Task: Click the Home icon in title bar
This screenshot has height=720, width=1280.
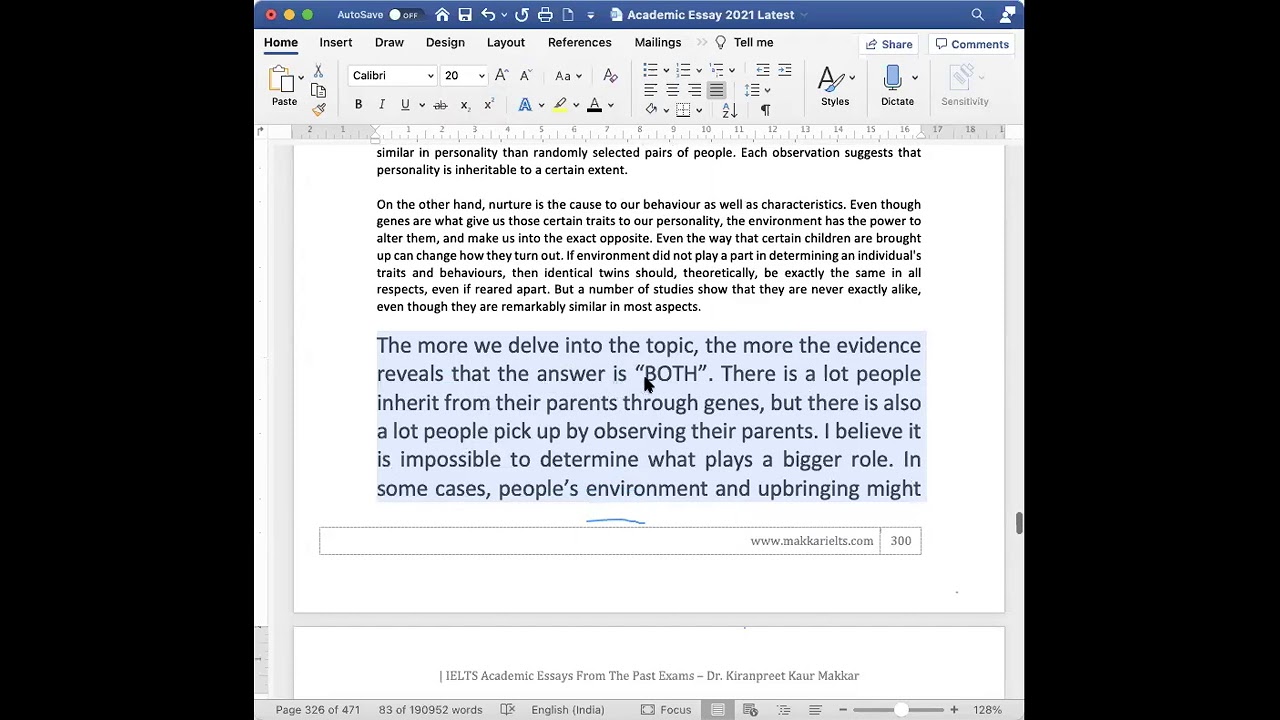Action: point(442,14)
